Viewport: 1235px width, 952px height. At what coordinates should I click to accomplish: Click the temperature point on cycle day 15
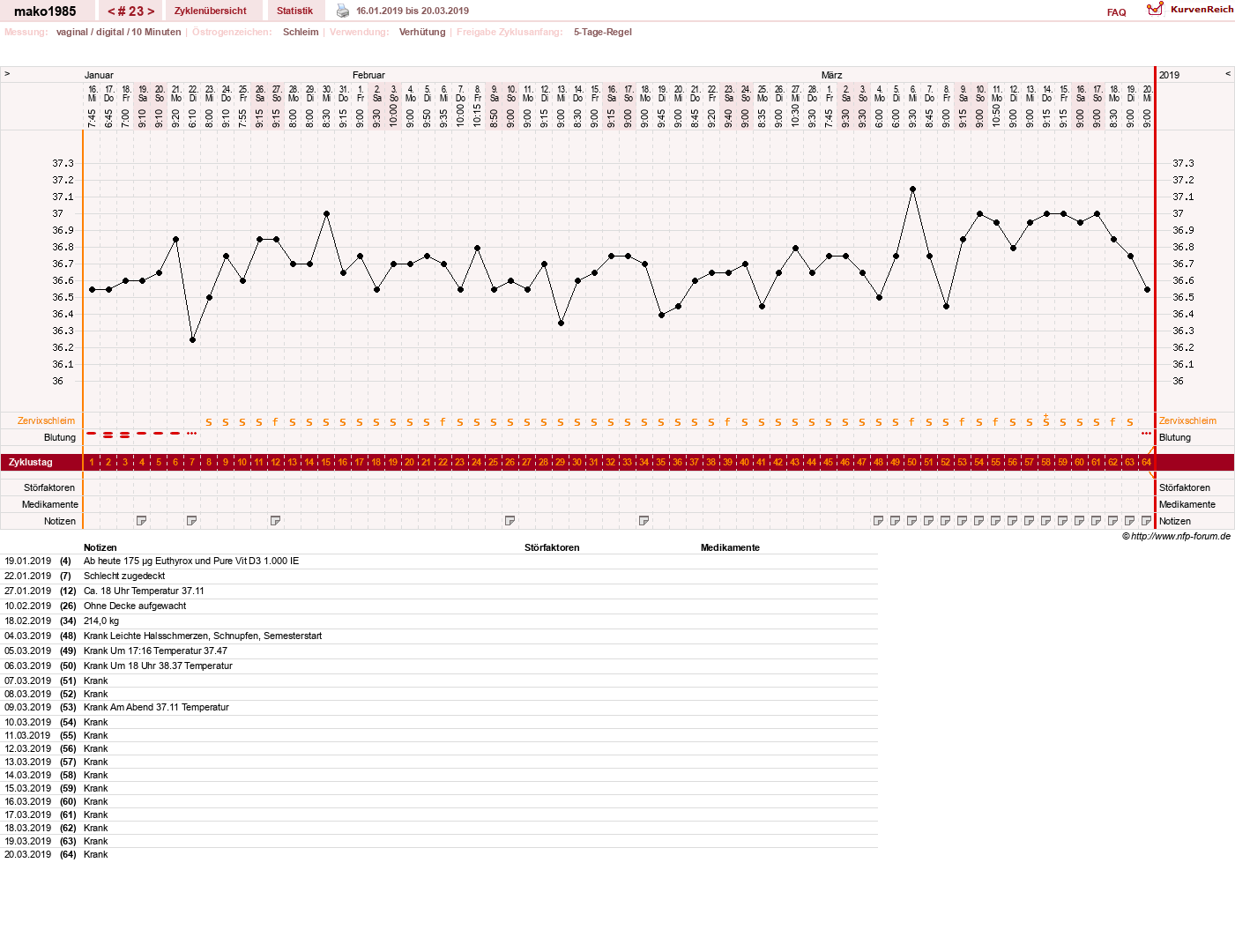[326, 213]
